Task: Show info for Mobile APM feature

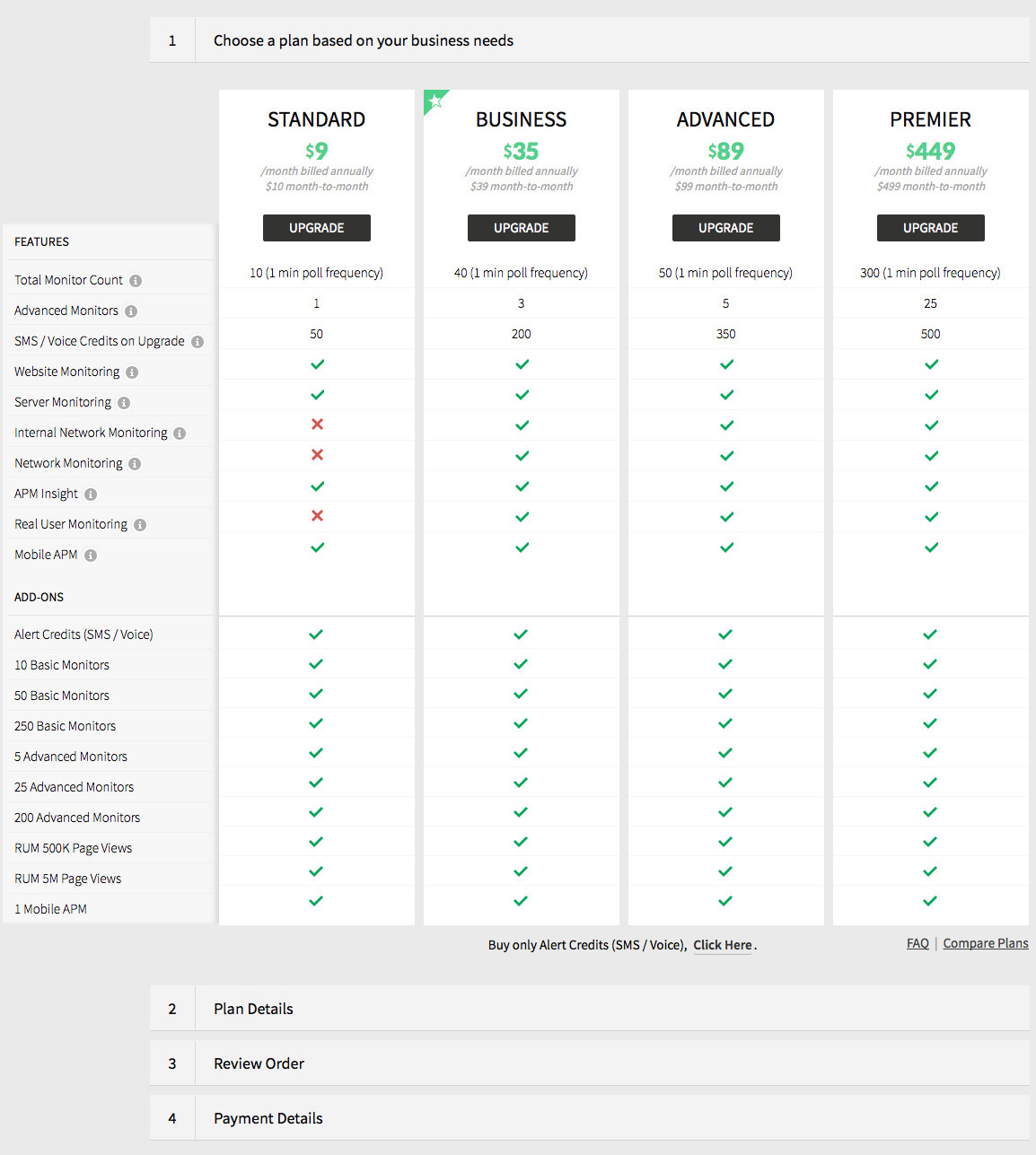Action: [91, 556]
